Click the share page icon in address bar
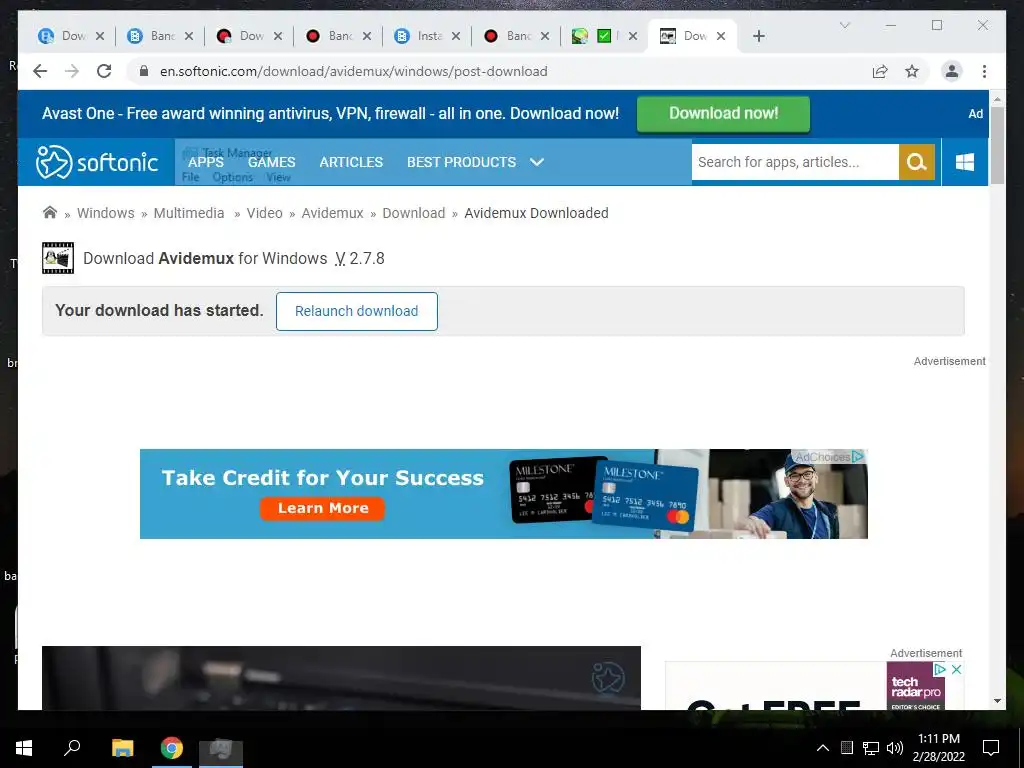Image resolution: width=1024 pixels, height=768 pixels. pyautogui.click(x=880, y=71)
